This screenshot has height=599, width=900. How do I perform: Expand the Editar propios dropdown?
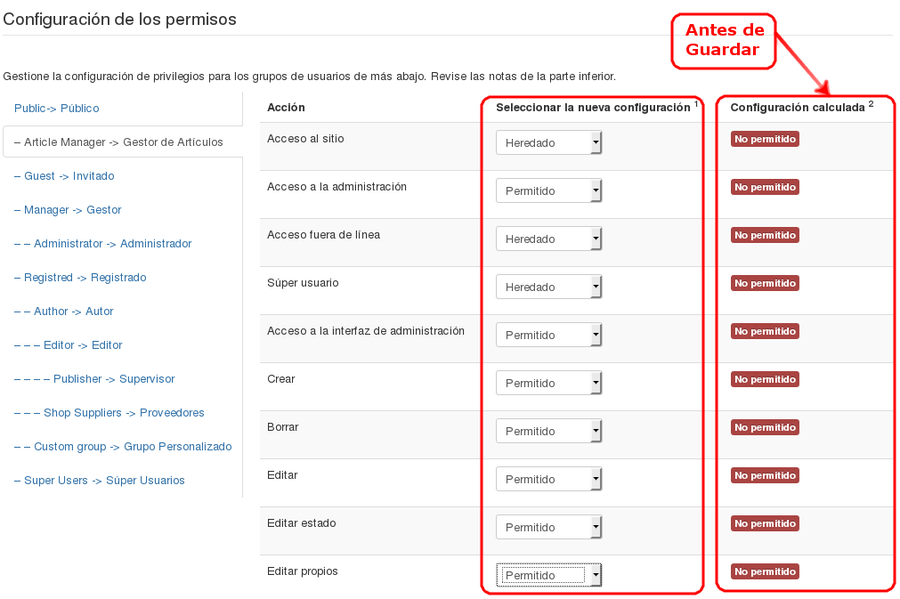point(549,575)
